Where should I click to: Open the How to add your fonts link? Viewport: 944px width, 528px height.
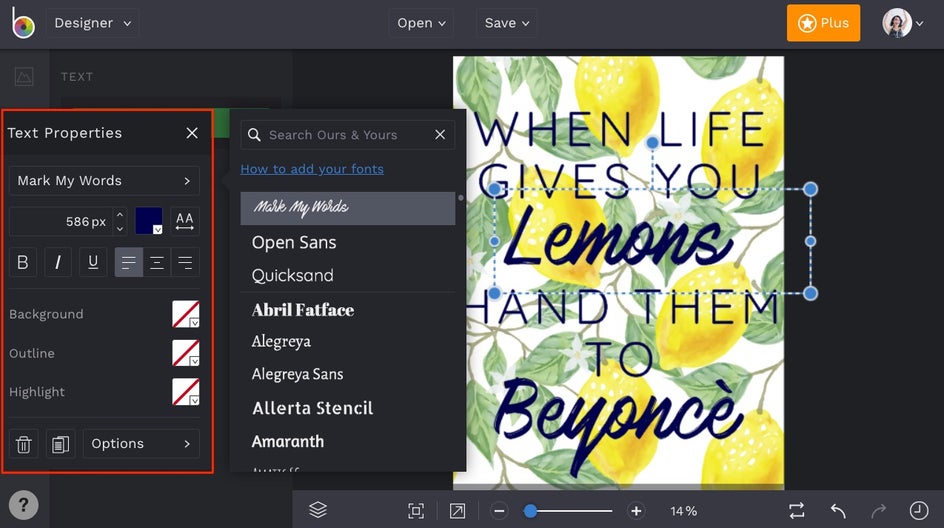312,169
